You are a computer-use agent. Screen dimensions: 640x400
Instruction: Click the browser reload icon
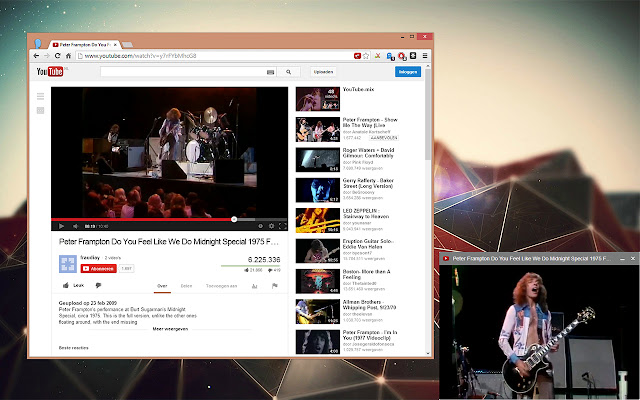[x=57, y=56]
